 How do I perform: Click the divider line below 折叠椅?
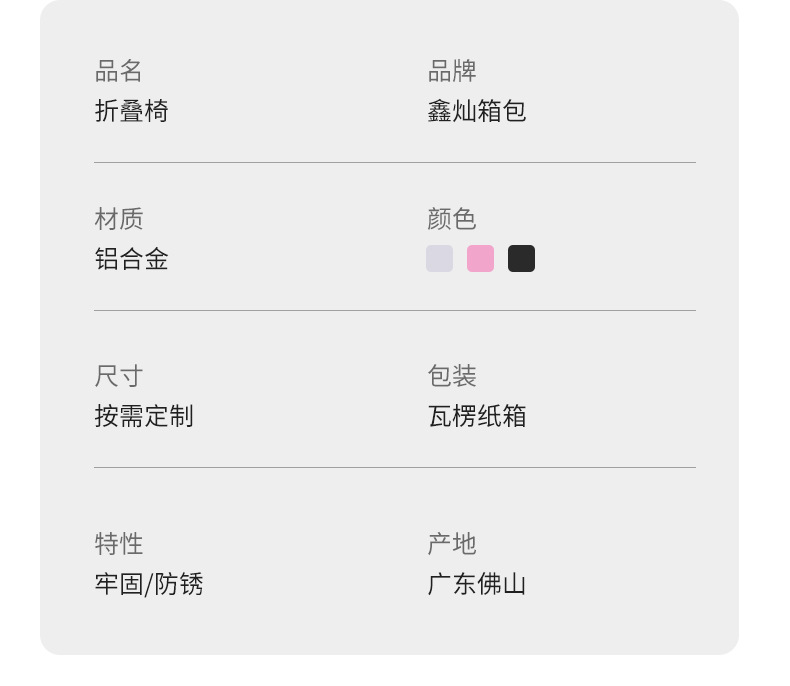(394, 162)
